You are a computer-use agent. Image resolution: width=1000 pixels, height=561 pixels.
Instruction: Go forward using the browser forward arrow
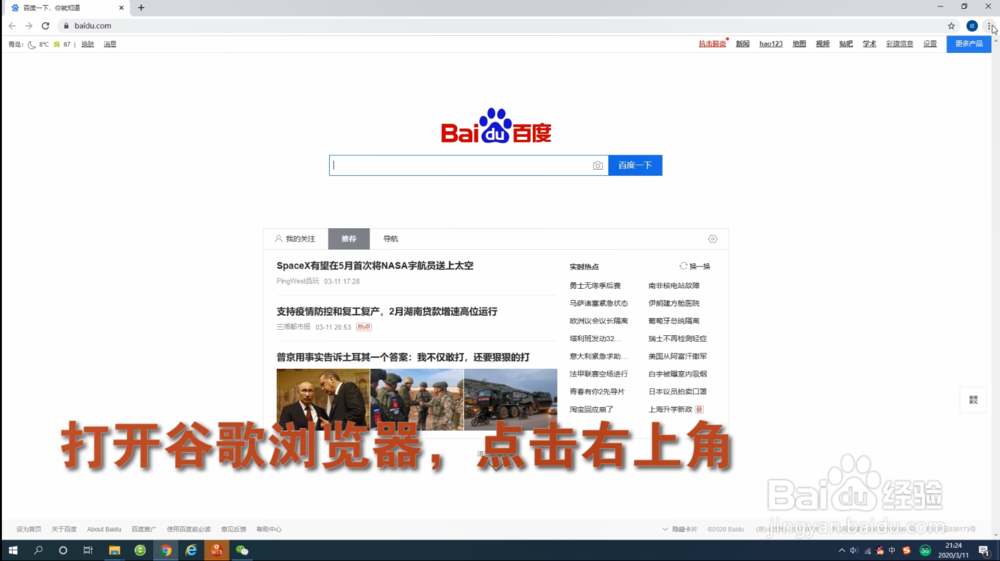click(29, 26)
